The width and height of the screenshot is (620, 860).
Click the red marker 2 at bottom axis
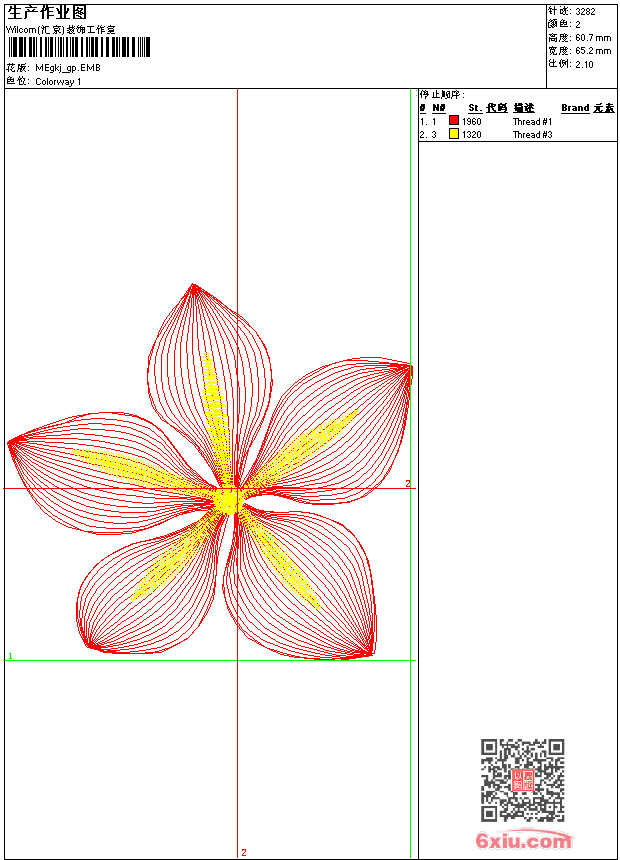click(243, 852)
